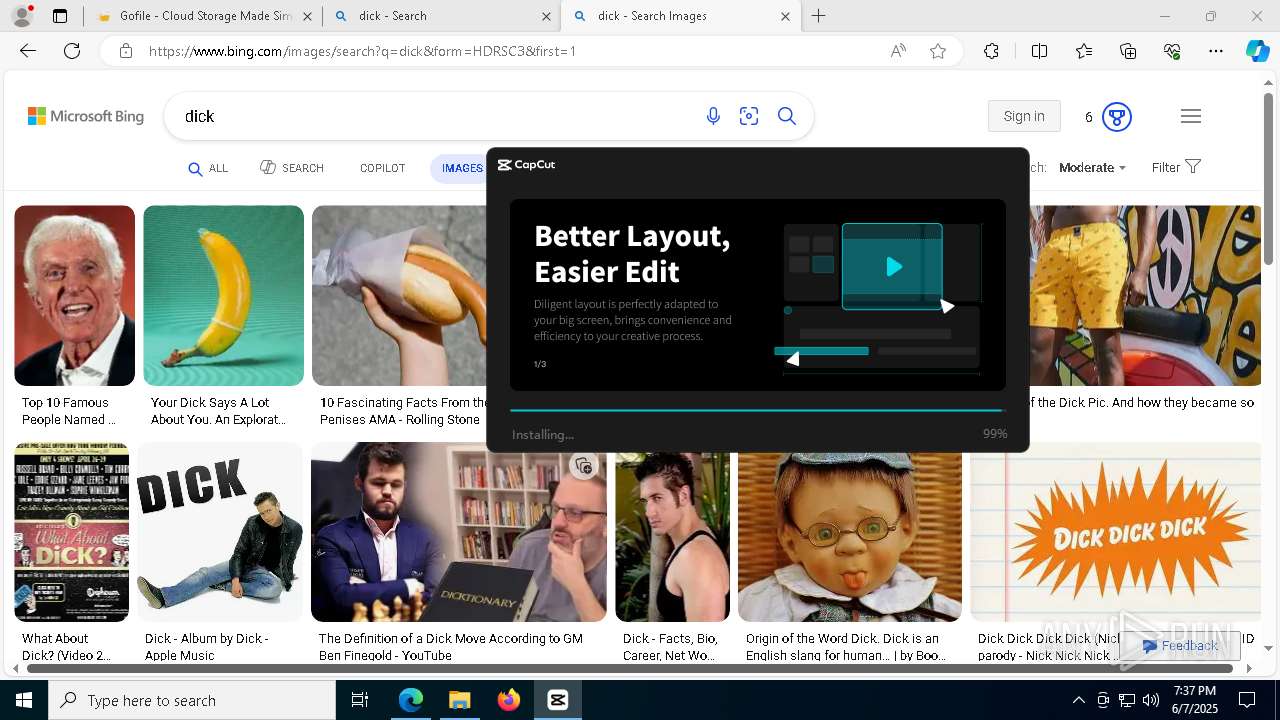Screen dimensions: 1280x720
Task: Open File Explorer from taskbar
Action: tap(459, 700)
